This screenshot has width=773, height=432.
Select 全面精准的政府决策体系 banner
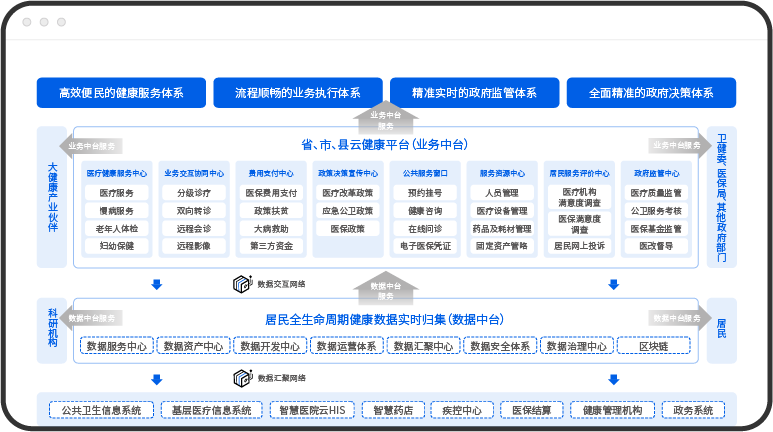[651, 92]
